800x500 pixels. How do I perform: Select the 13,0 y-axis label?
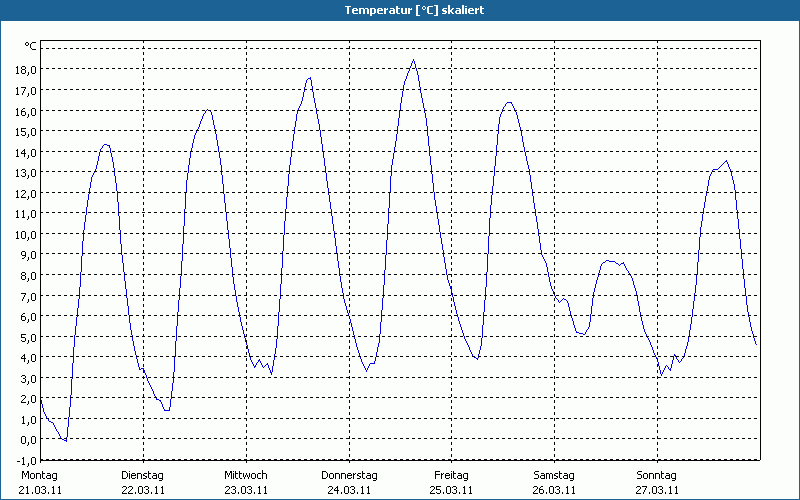point(26,173)
